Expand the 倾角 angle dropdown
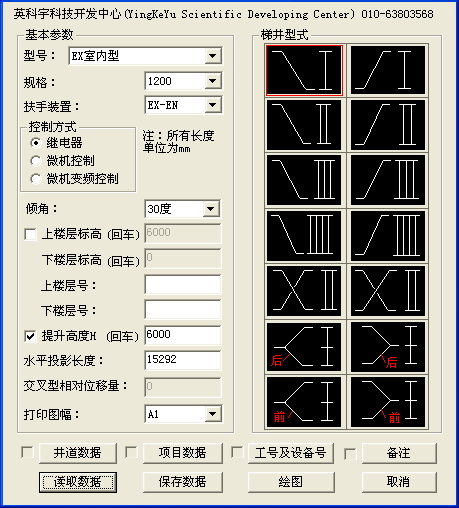Viewport: 459px width, 508px height. (x=211, y=209)
